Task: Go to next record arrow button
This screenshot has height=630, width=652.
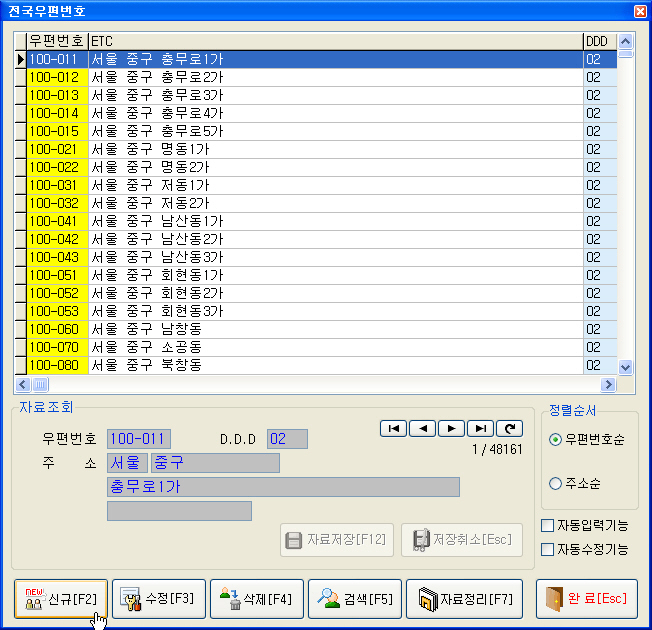Action: pos(452,428)
